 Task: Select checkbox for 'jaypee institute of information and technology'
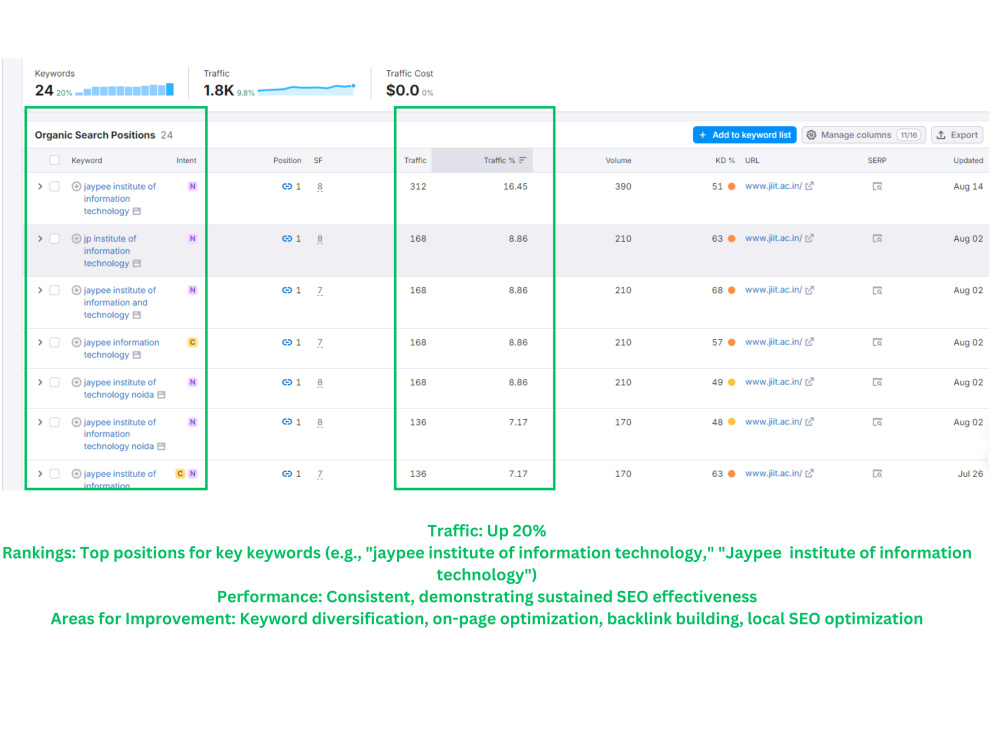[55, 290]
